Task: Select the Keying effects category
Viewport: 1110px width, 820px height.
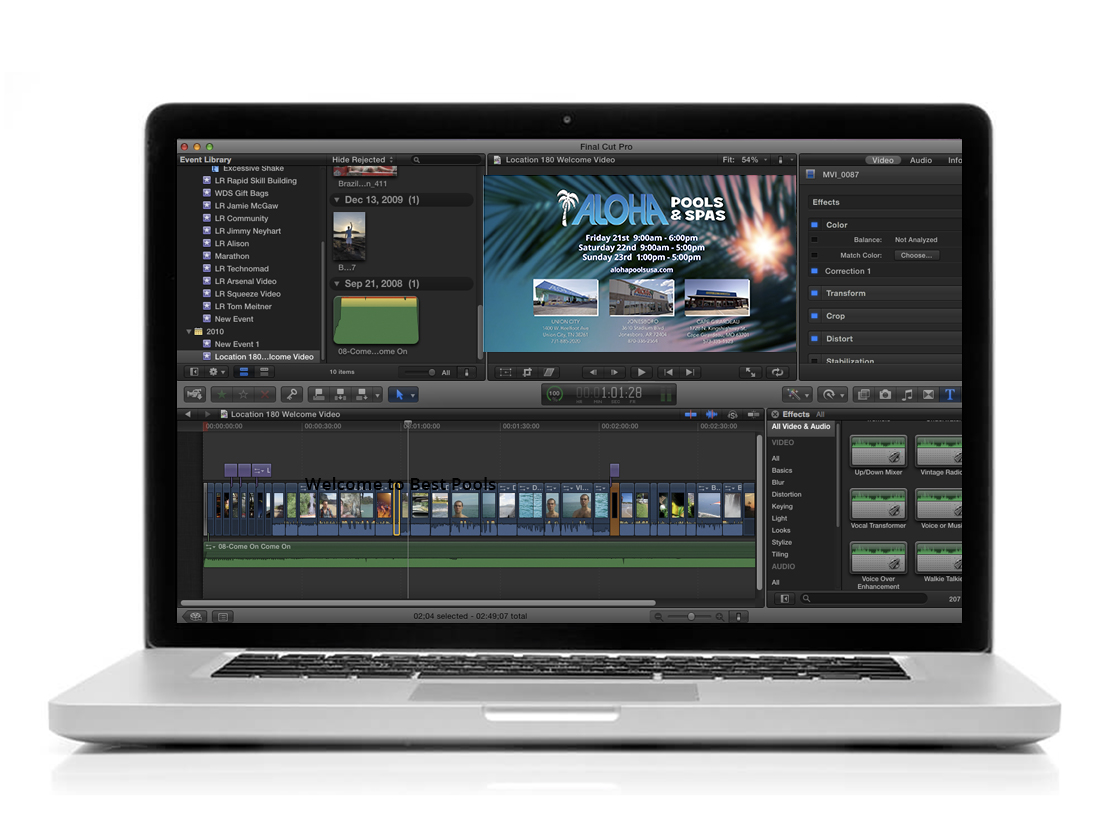Action: tap(782, 507)
